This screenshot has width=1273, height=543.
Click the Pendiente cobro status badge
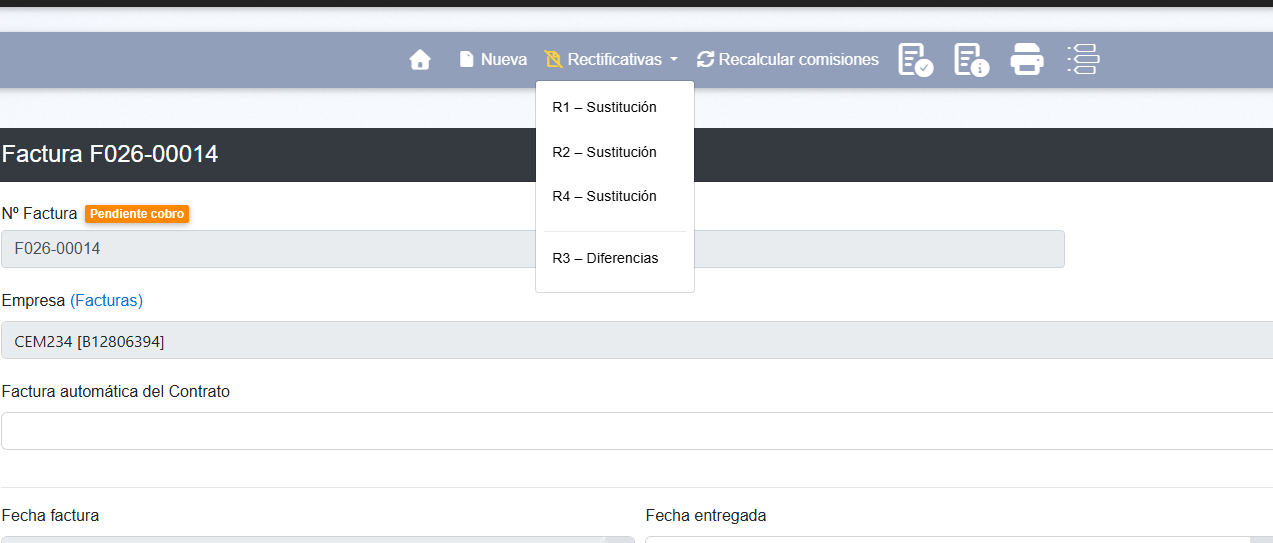click(137, 214)
